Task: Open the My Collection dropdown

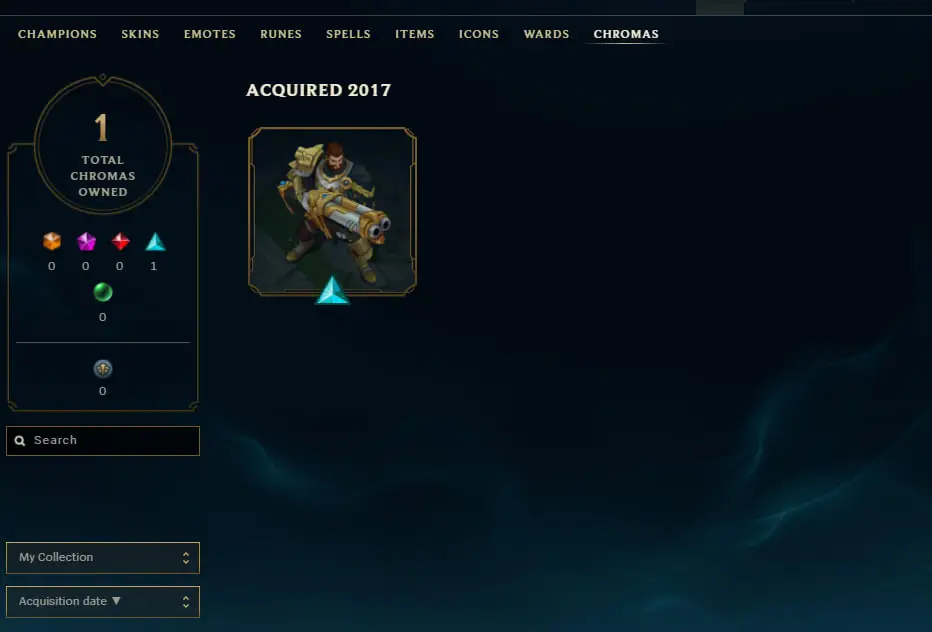Action: point(103,558)
